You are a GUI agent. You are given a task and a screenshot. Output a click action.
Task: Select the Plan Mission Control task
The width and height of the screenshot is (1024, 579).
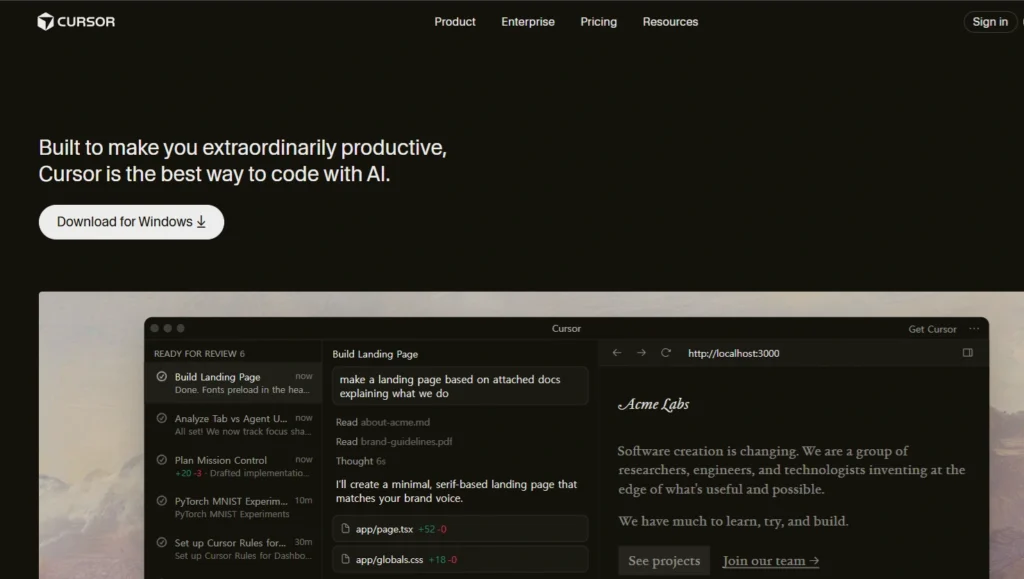click(234, 466)
